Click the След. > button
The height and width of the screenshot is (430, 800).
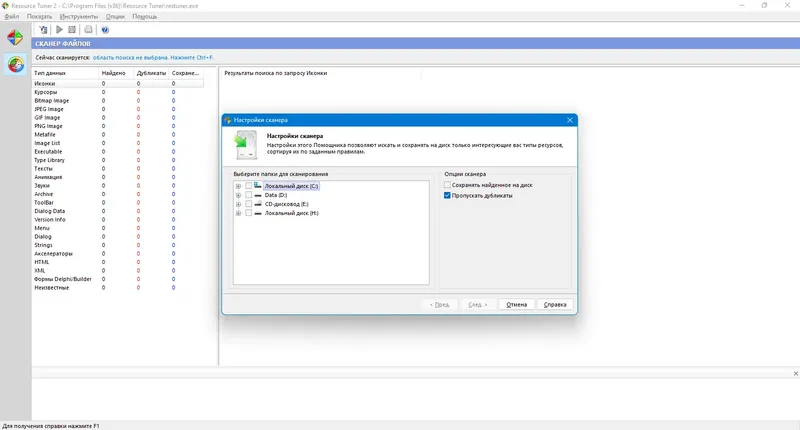point(478,305)
